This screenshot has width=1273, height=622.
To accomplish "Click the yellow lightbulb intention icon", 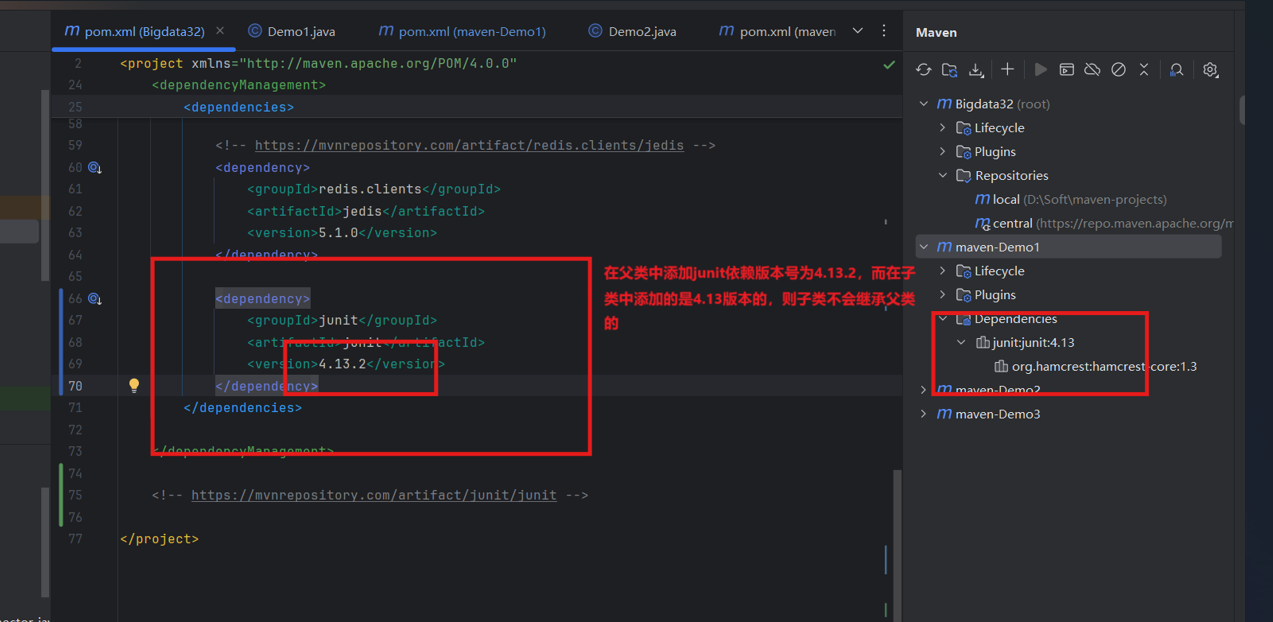I will click(133, 386).
